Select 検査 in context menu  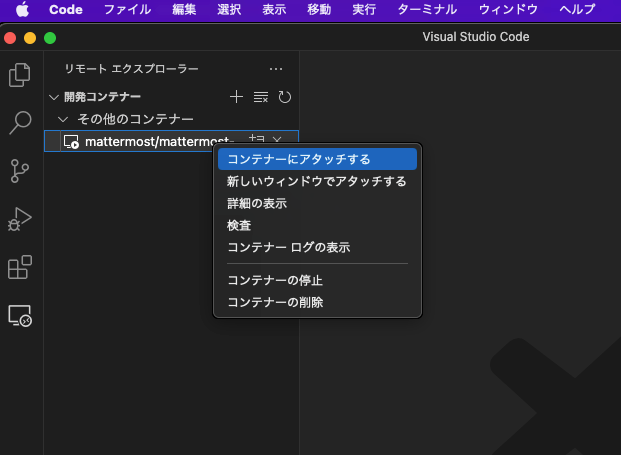(x=317, y=226)
